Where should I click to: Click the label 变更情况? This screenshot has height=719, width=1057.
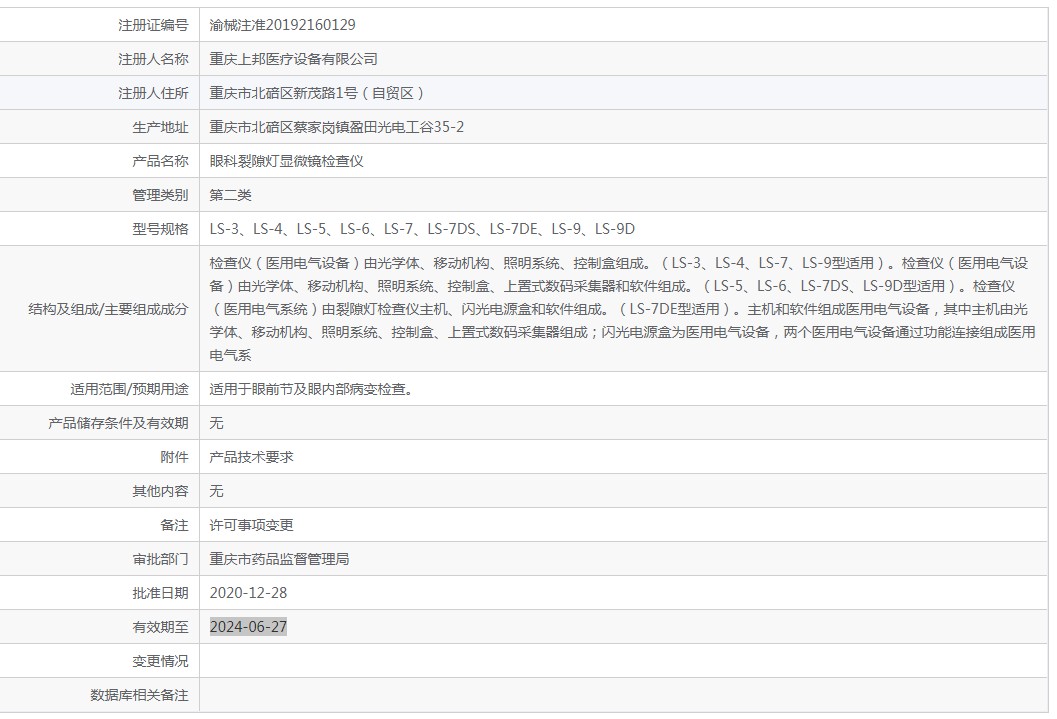pyautogui.click(x=160, y=661)
